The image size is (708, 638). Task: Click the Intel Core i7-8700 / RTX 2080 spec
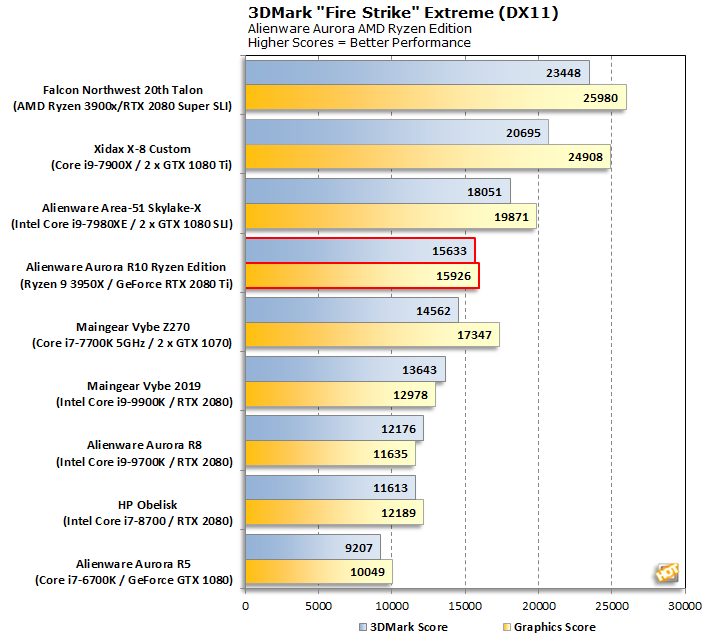(x=148, y=521)
